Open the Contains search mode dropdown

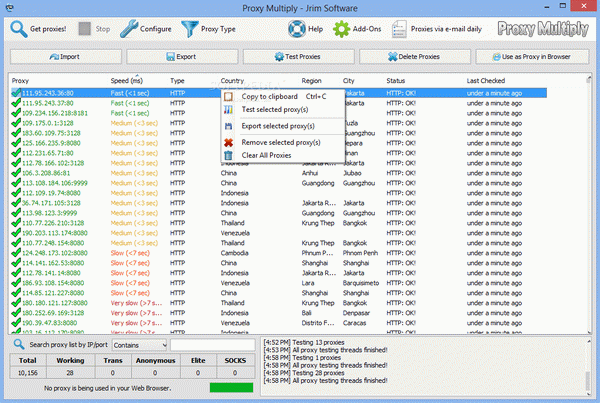(x=140, y=345)
